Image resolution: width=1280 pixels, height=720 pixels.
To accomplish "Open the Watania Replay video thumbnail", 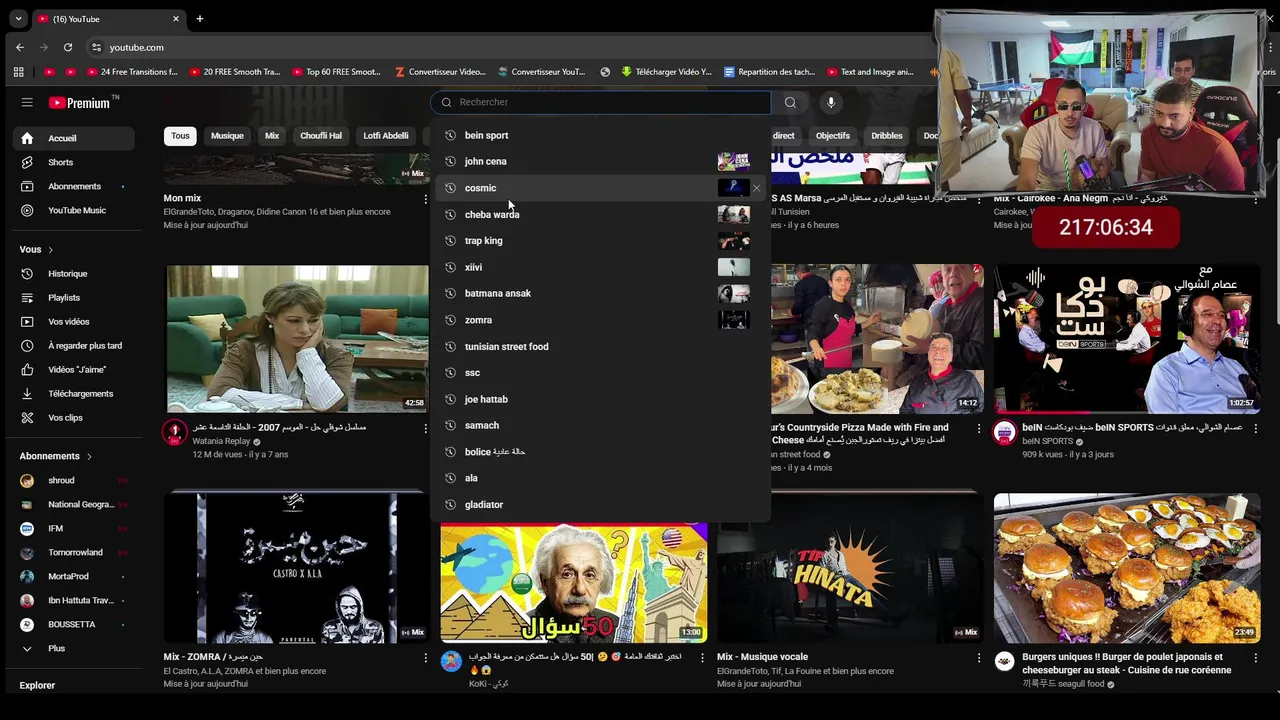I will click(297, 338).
